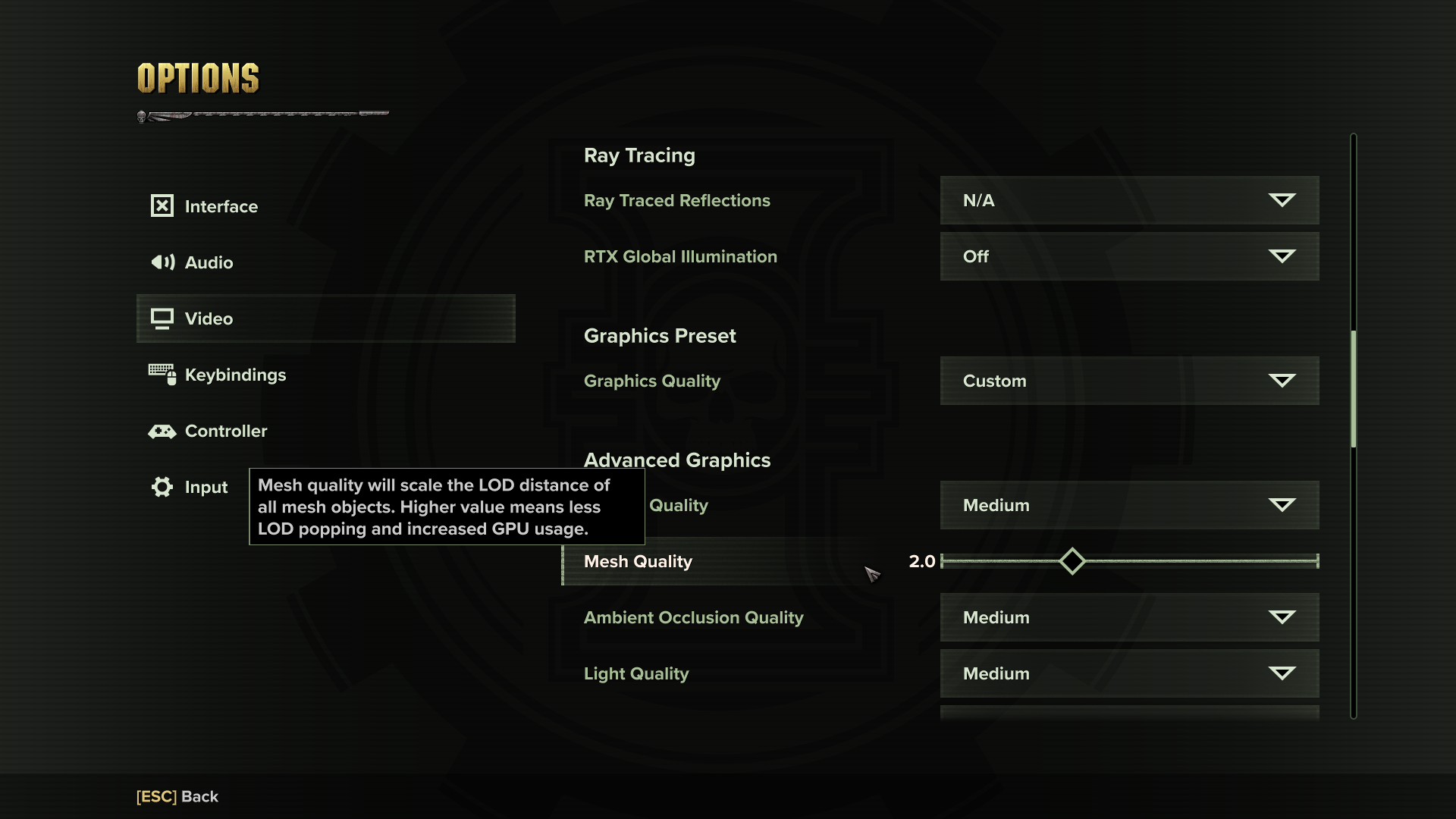The image size is (1456, 819).
Task: Click the Controller gamepad icon
Action: tap(162, 431)
